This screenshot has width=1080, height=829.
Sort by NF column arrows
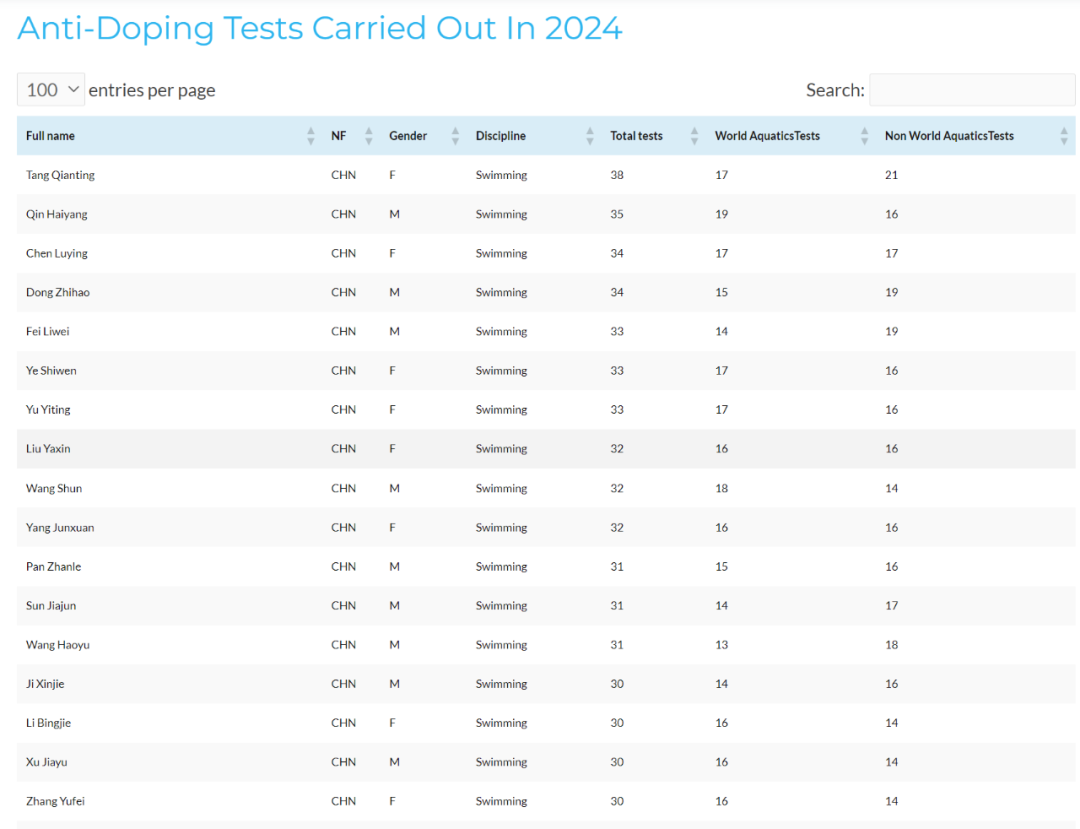tap(368, 136)
